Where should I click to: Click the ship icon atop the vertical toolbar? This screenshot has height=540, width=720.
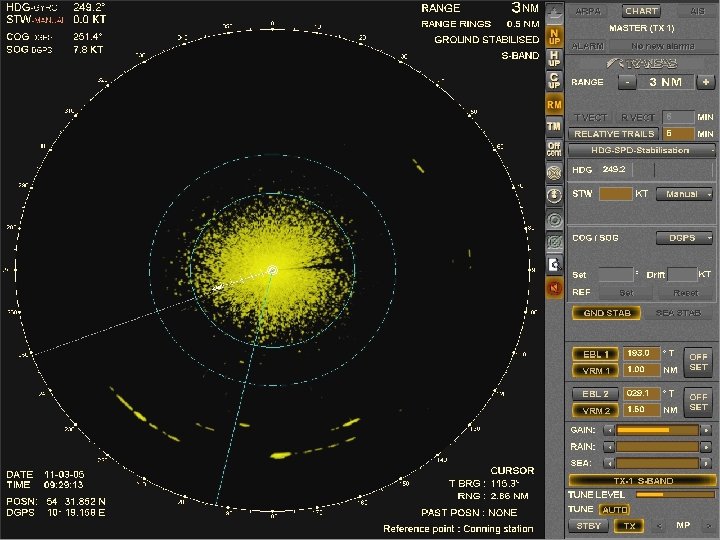[x=554, y=13]
